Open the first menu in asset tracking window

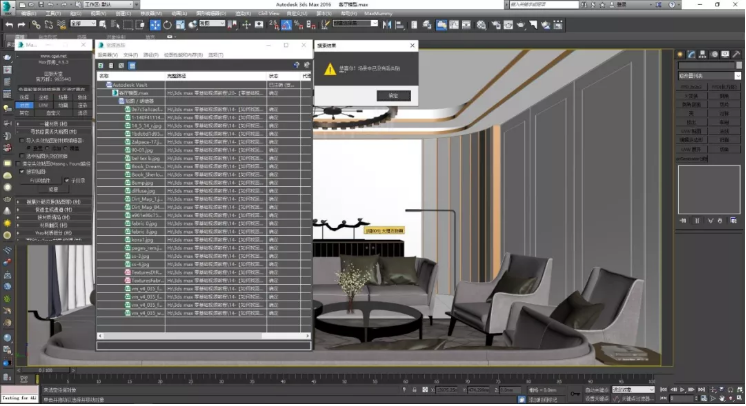(107, 54)
